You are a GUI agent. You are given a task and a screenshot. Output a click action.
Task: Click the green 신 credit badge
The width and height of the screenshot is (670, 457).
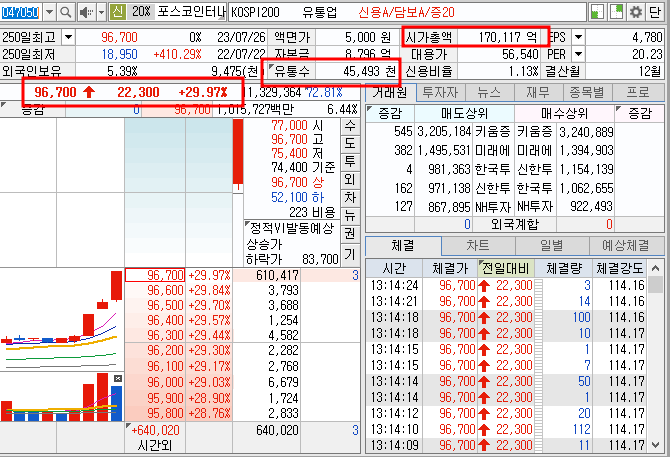(118, 12)
